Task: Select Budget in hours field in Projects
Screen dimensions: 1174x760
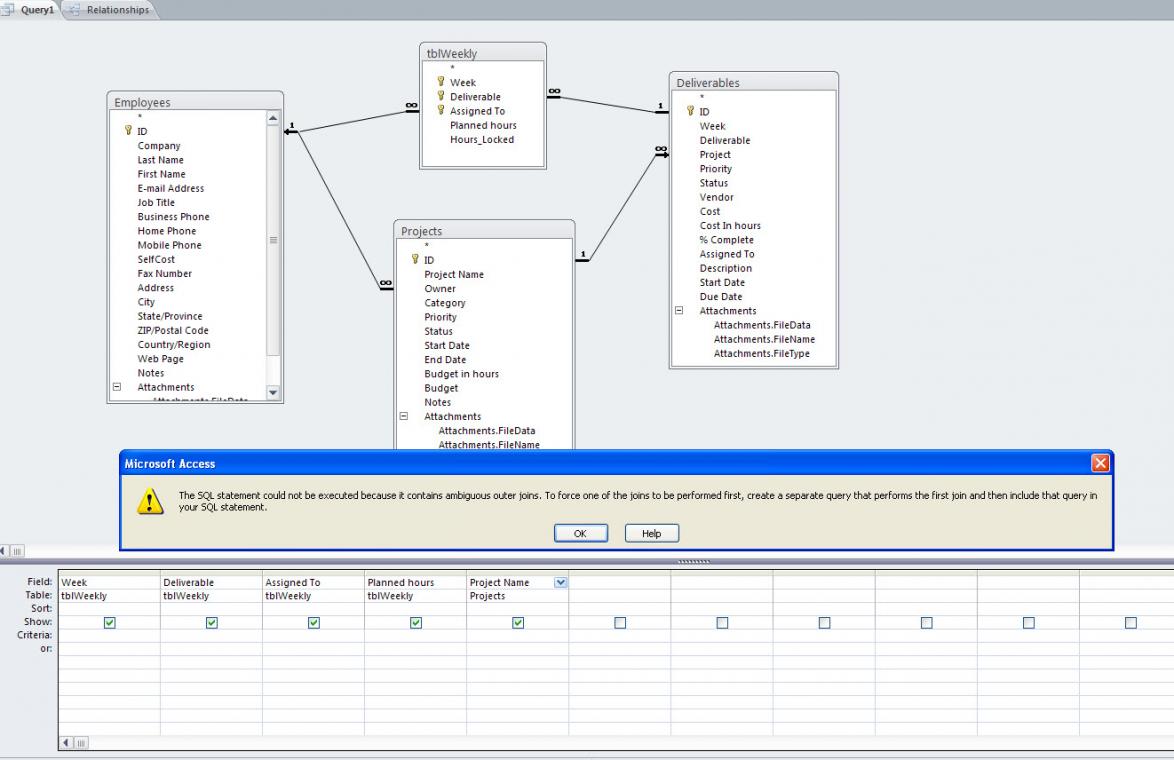Action: [x=461, y=374]
